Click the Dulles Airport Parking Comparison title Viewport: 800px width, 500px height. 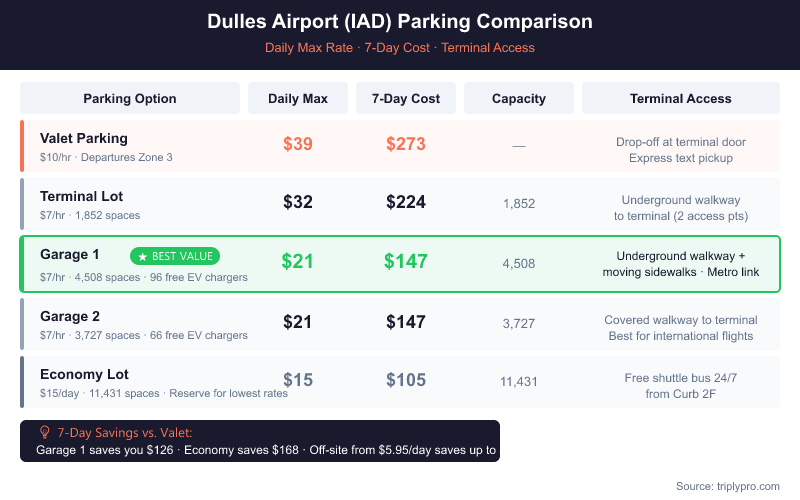(400, 21)
